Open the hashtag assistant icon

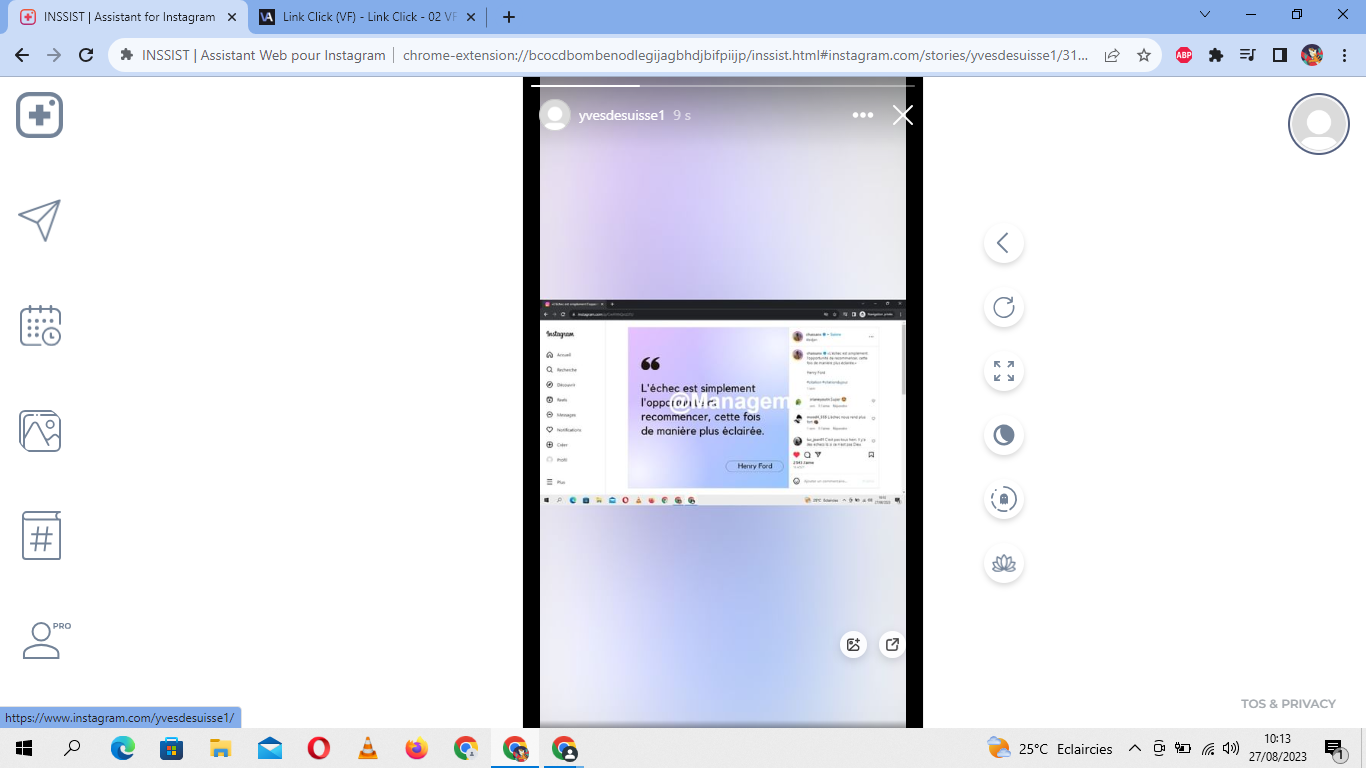pyautogui.click(x=41, y=536)
